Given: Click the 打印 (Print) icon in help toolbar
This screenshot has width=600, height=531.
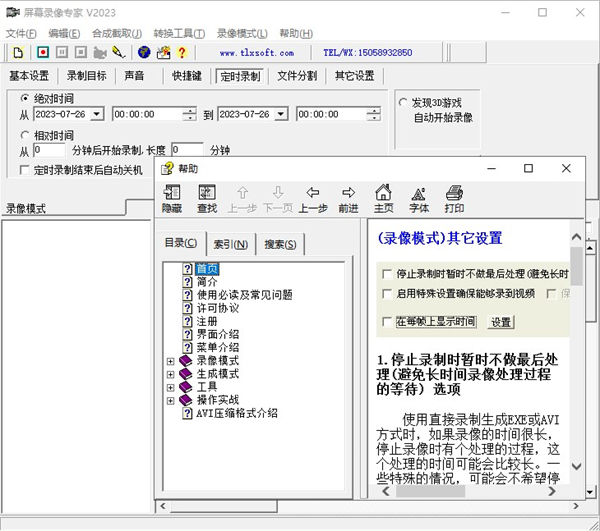Looking at the screenshot, I should click(x=454, y=199).
